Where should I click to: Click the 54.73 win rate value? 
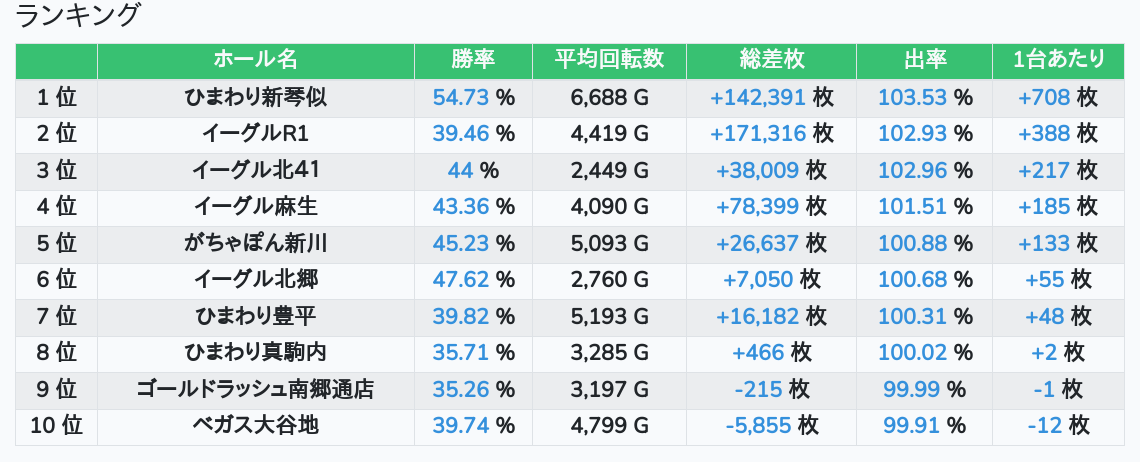tap(460, 97)
